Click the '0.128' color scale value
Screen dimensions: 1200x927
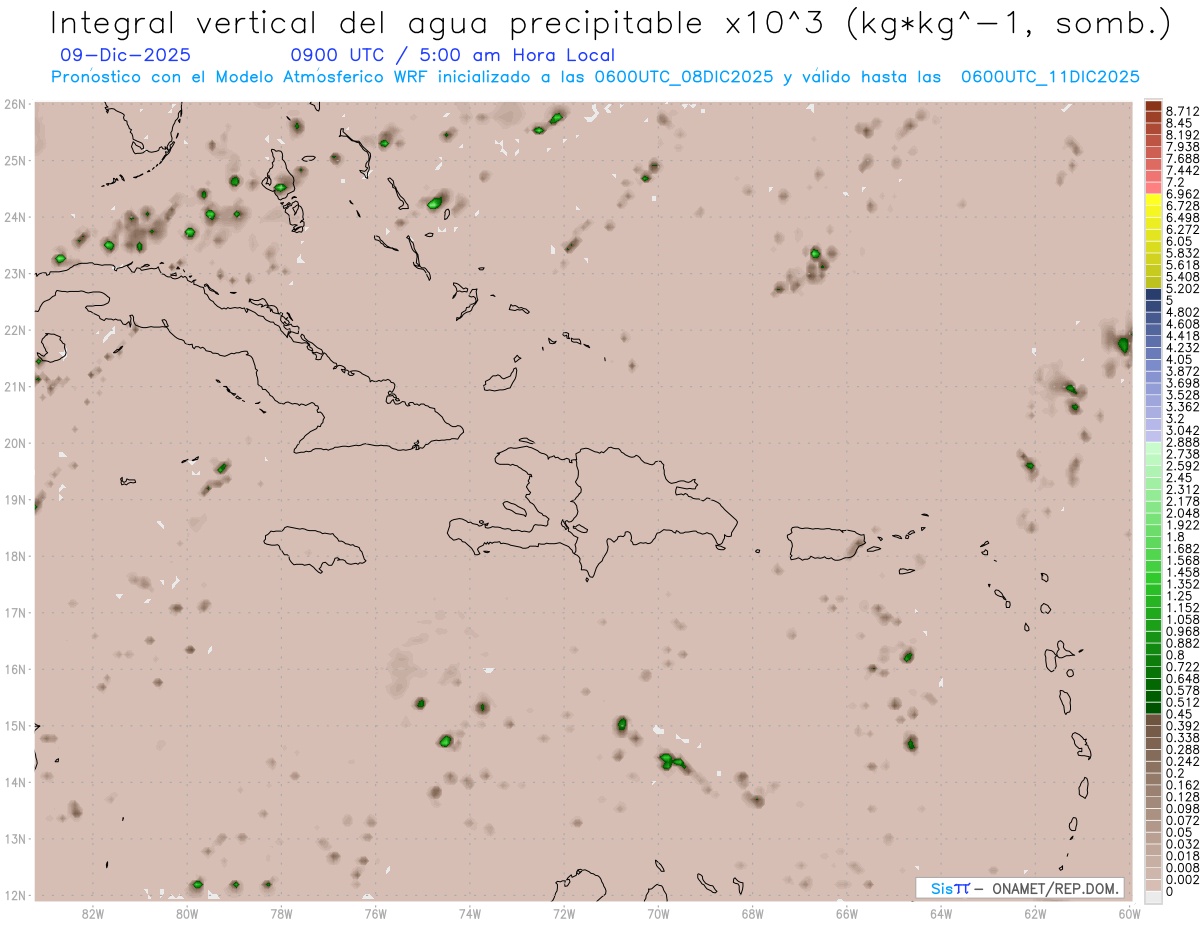(x=1182, y=797)
